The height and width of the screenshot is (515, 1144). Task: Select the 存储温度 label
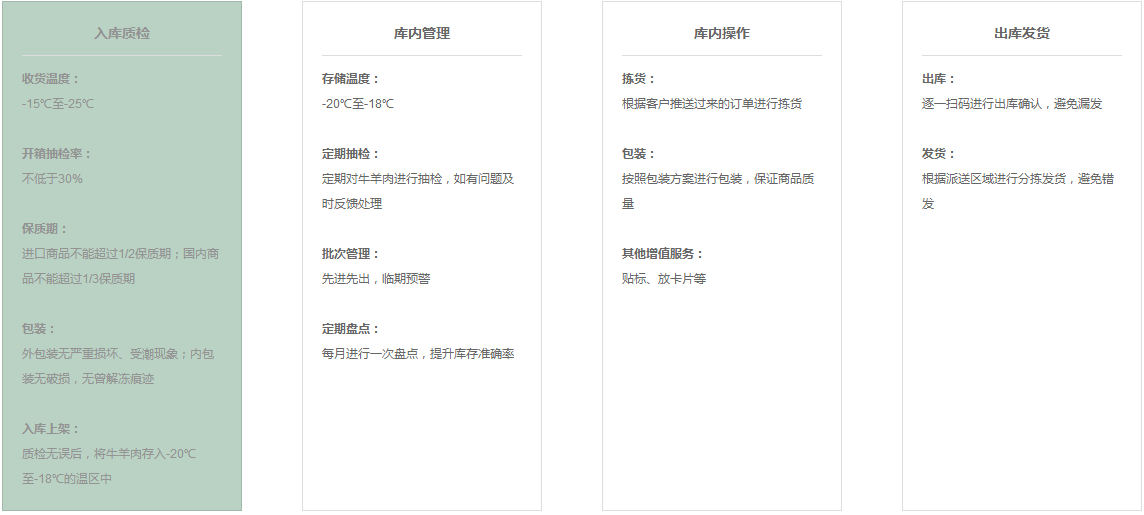point(350,79)
